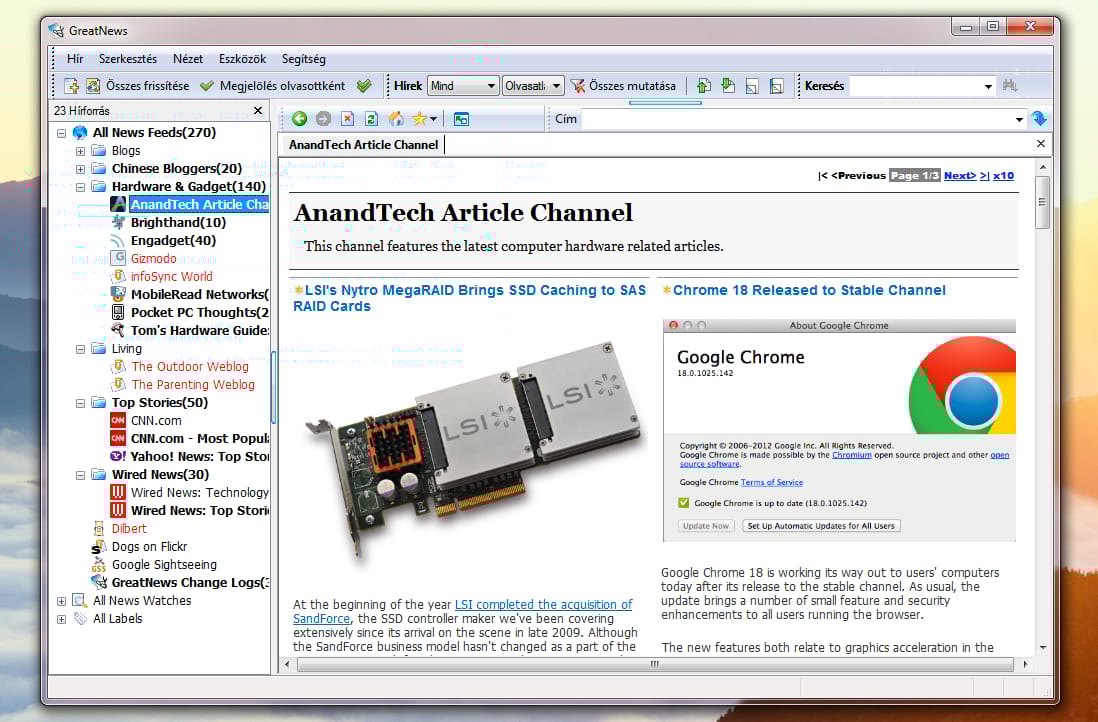
Task: Collapse the Living folder
Action: (x=81, y=349)
